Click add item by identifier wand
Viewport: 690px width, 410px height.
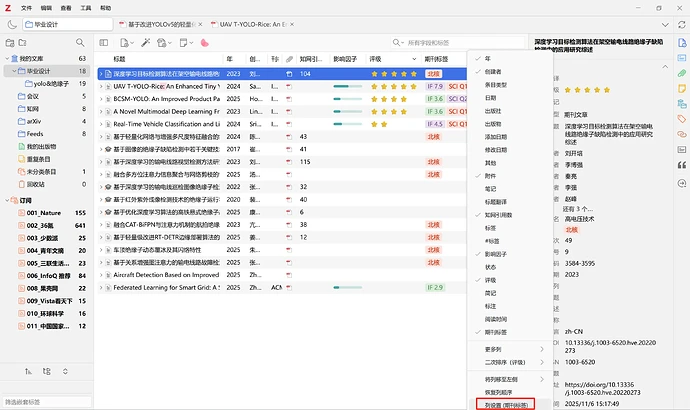[146, 43]
